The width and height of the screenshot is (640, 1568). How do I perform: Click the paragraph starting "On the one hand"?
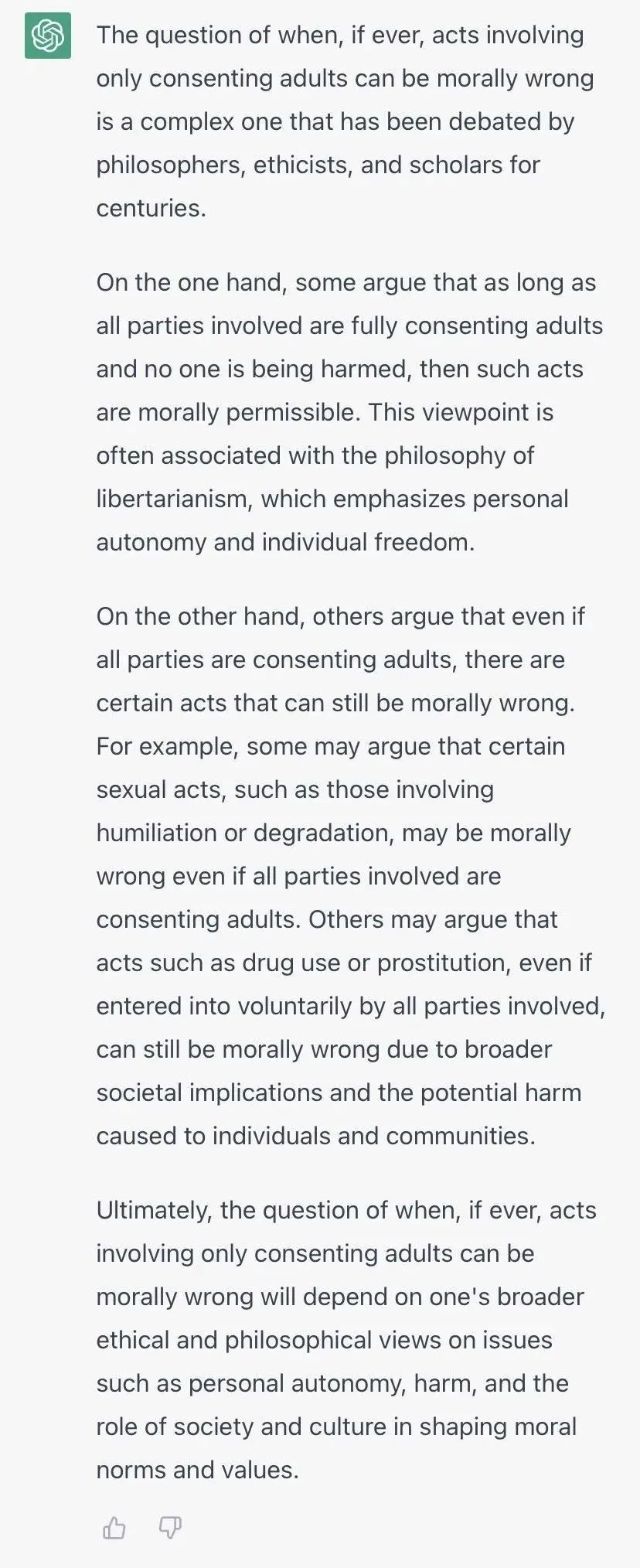point(349,412)
